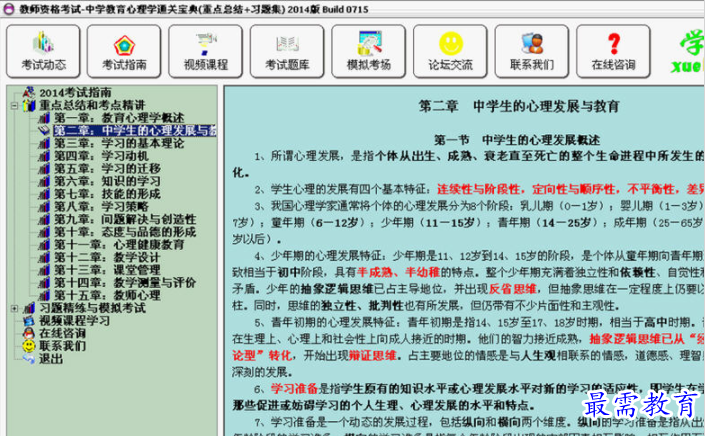Open 第七章：技能的形成
The image size is (706, 436).
click(x=108, y=194)
